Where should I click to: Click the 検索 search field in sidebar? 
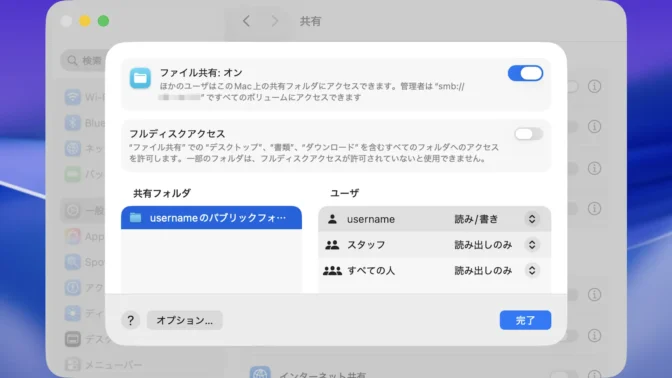83,60
